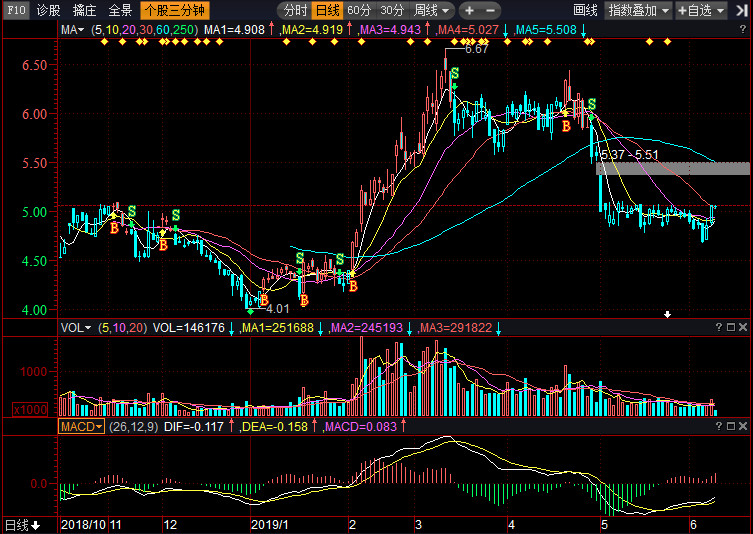753x534 pixels.
Task: Click the help question mark on VOL panel
Action: 718,327
